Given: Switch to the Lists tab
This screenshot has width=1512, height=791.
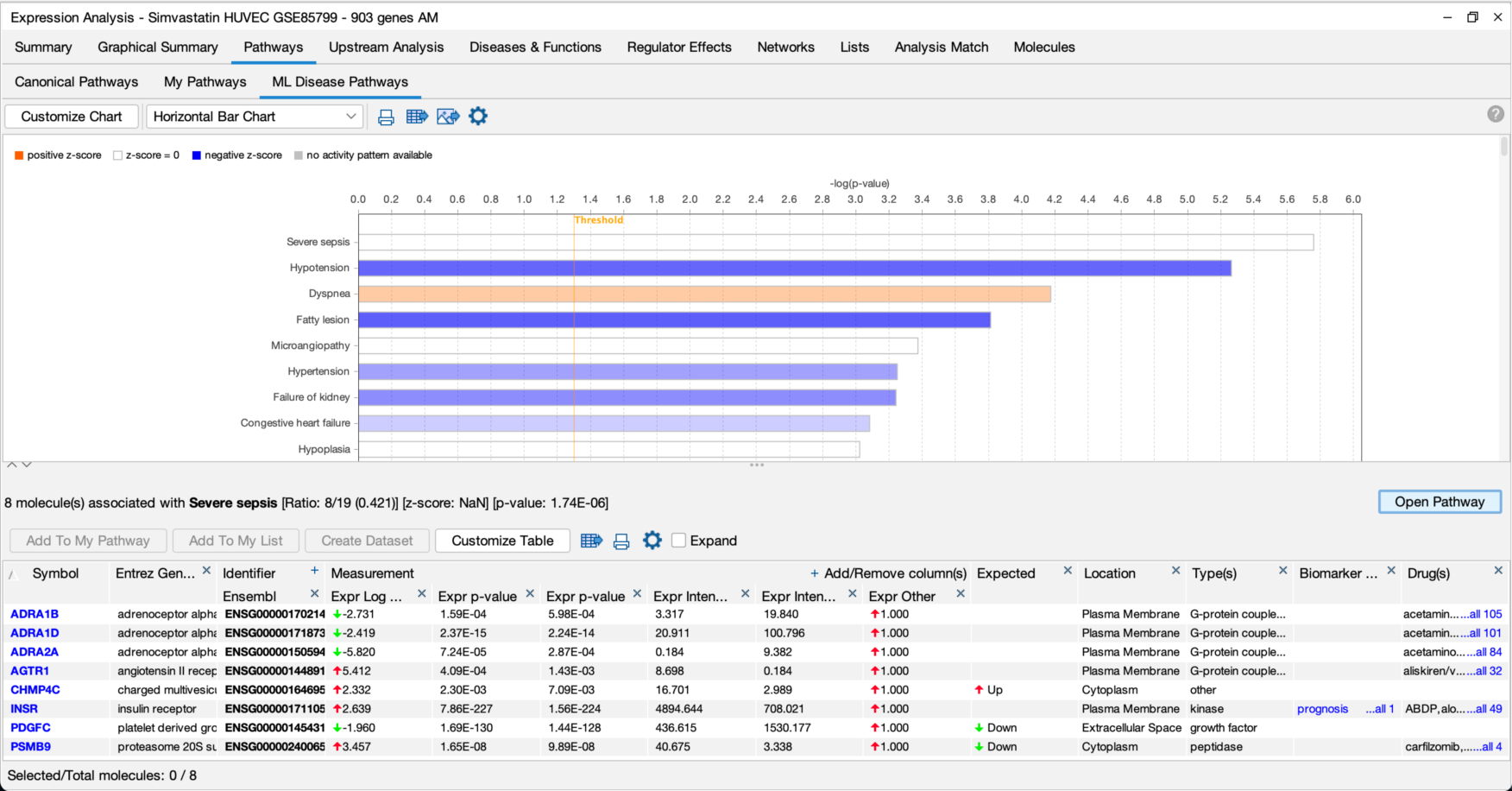Looking at the screenshot, I should 854,47.
